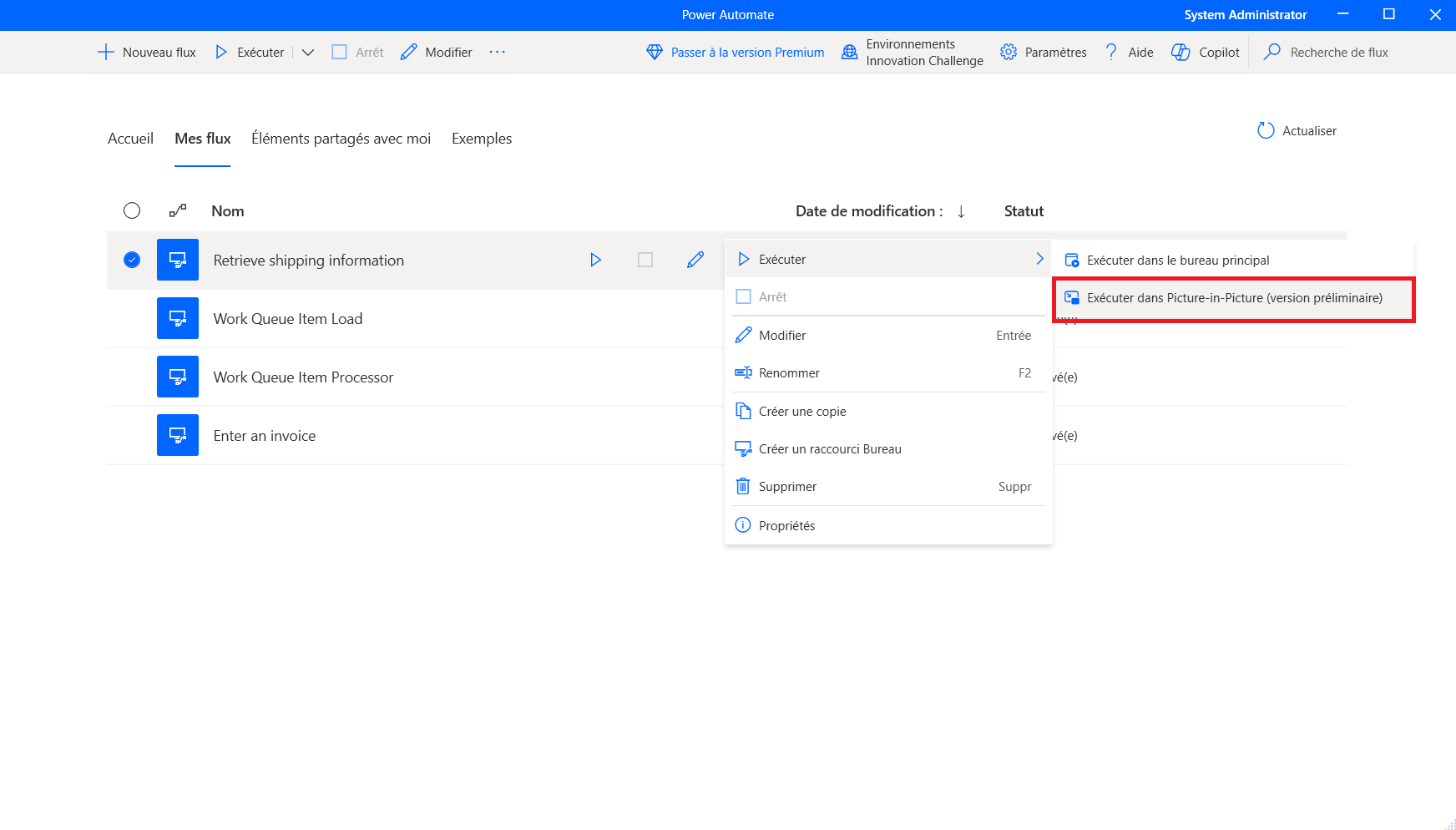Toggle the select-all circle in header
This screenshot has height=830, width=1456.
(x=132, y=210)
